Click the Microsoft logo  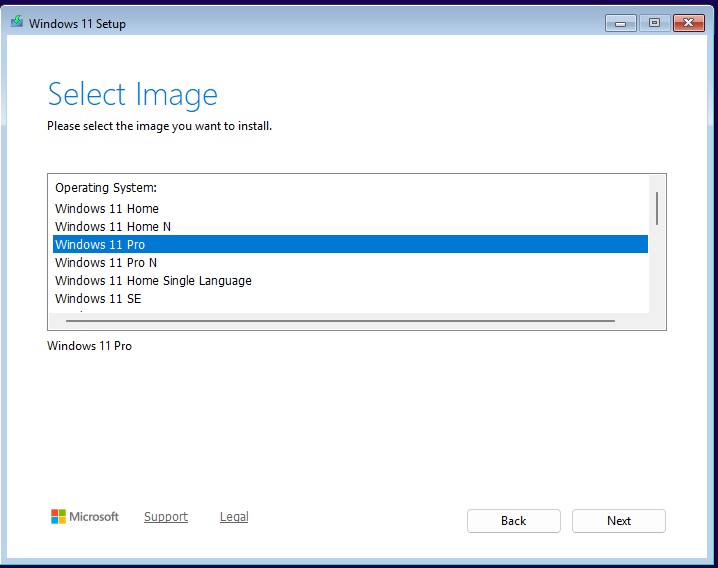(85, 517)
